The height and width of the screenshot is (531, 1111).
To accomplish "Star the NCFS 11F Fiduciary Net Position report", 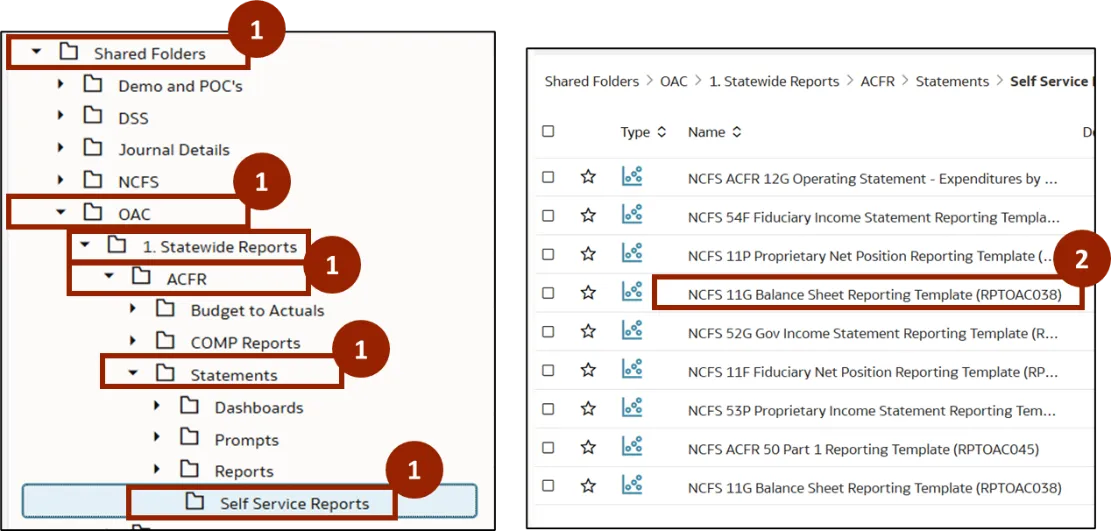I will [588, 370].
